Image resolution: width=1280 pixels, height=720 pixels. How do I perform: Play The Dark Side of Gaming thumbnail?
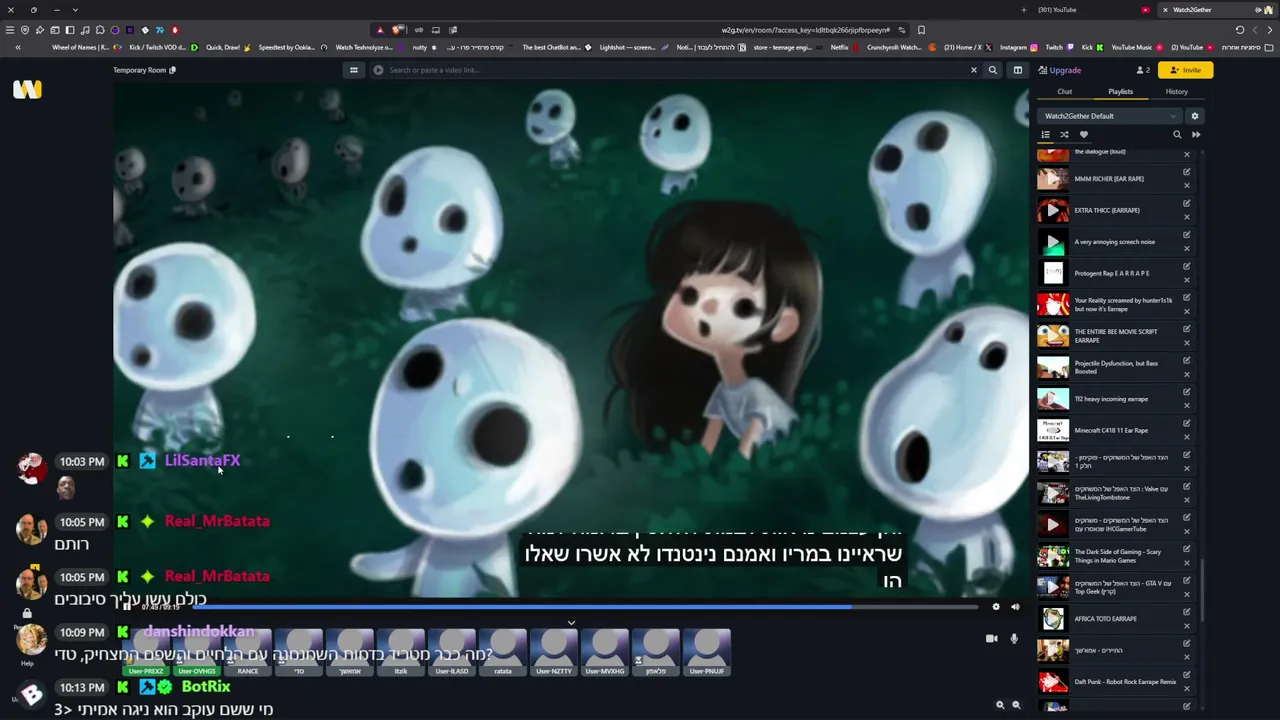point(1053,556)
